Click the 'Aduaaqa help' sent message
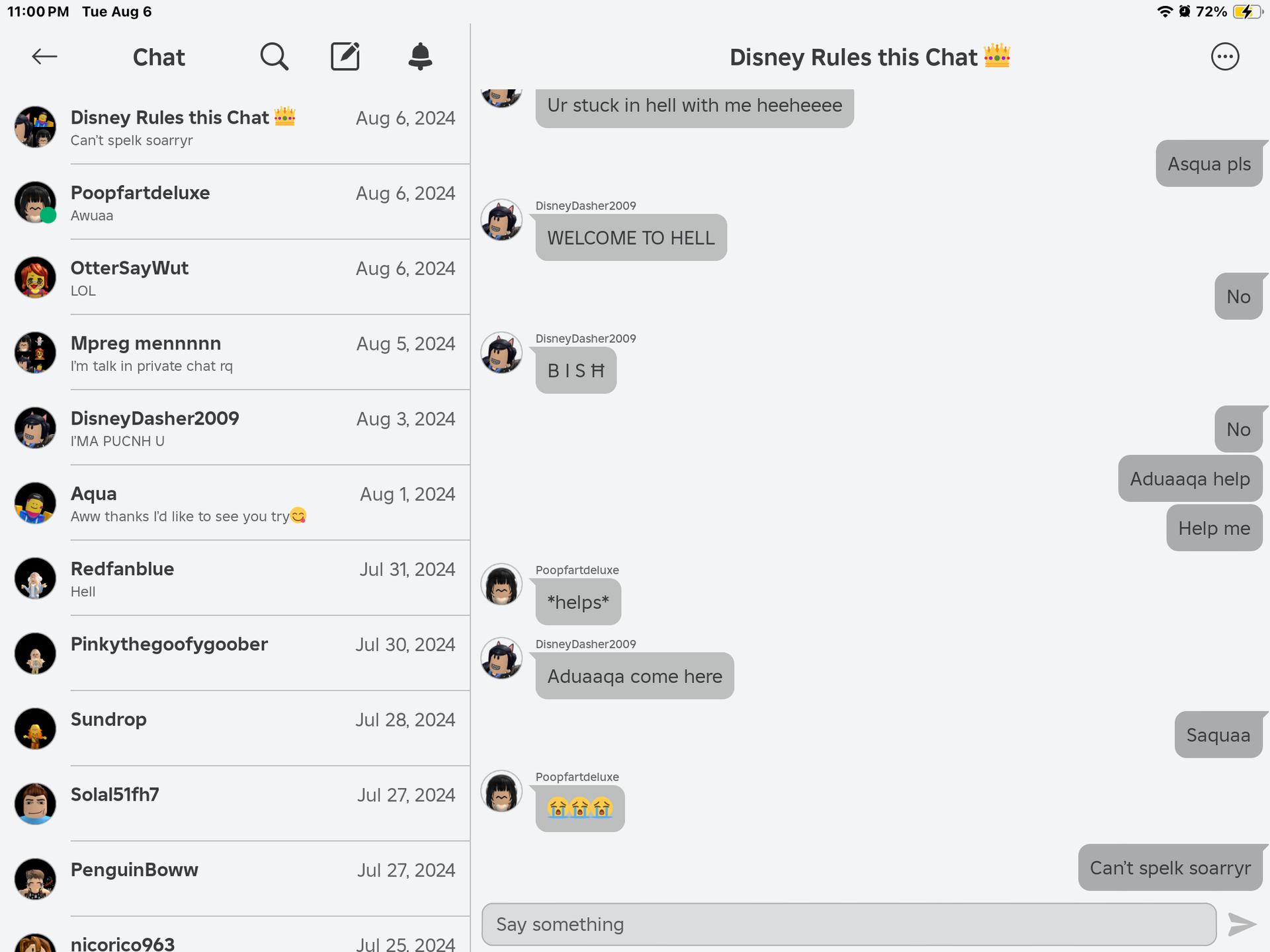The height and width of the screenshot is (952, 1270). pyautogui.click(x=1190, y=479)
